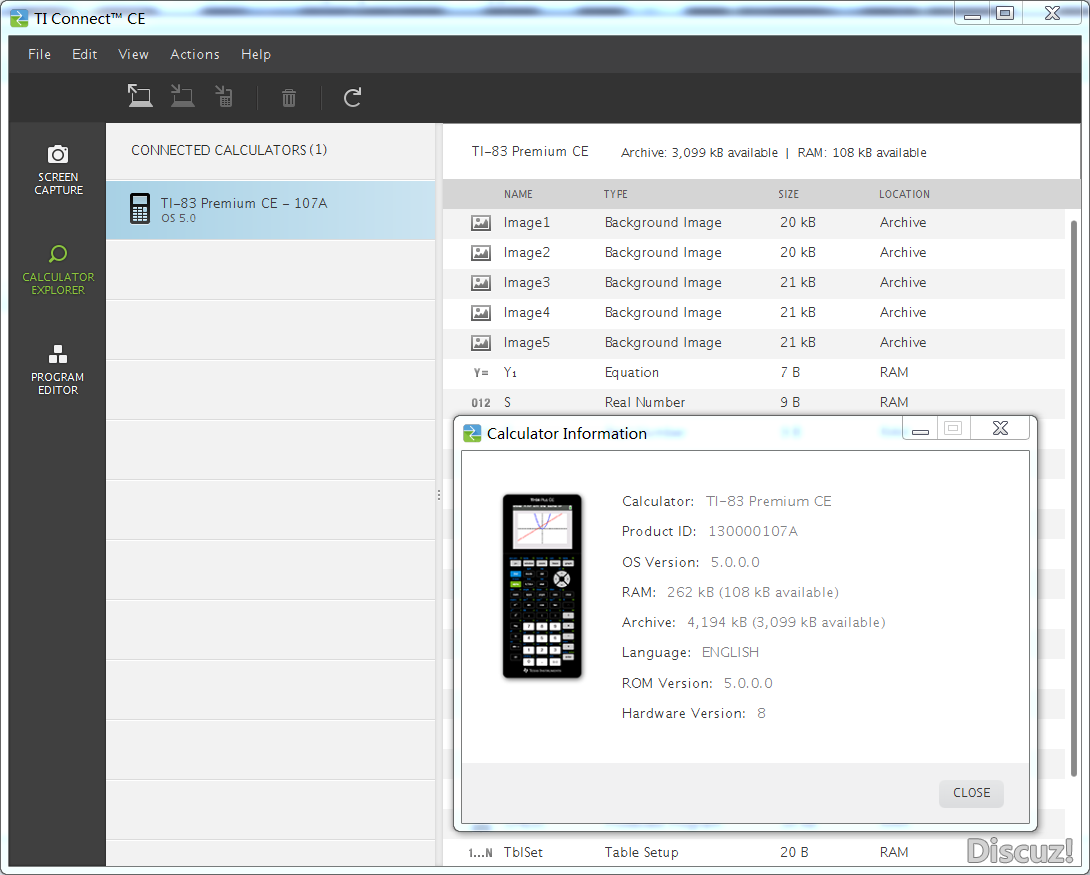
Task: Click Product ID value 130000107A
Action: [x=753, y=532]
